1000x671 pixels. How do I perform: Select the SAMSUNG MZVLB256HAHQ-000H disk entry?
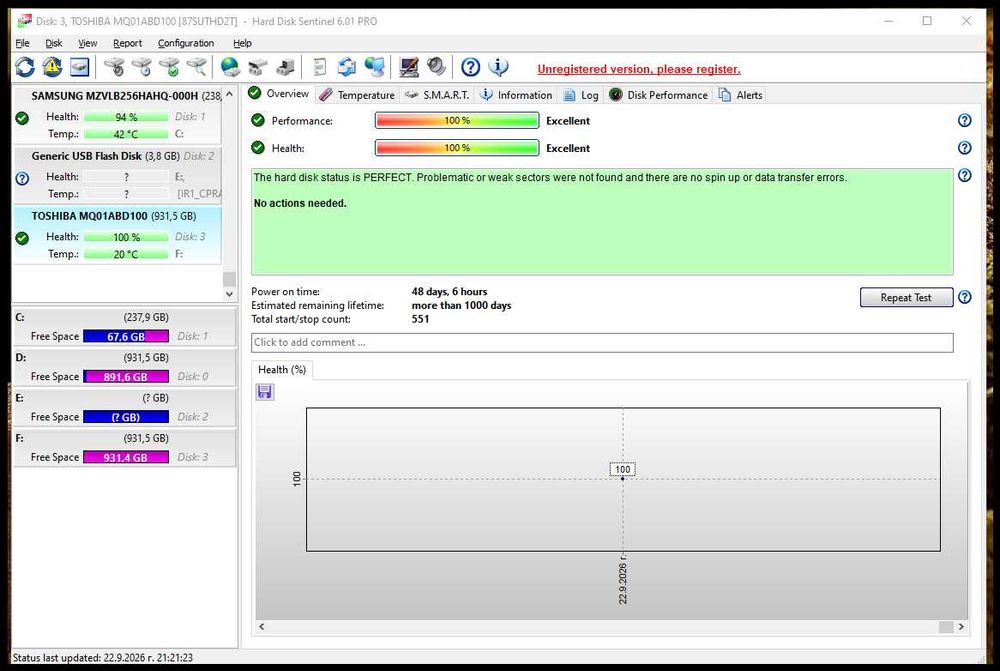(117, 115)
